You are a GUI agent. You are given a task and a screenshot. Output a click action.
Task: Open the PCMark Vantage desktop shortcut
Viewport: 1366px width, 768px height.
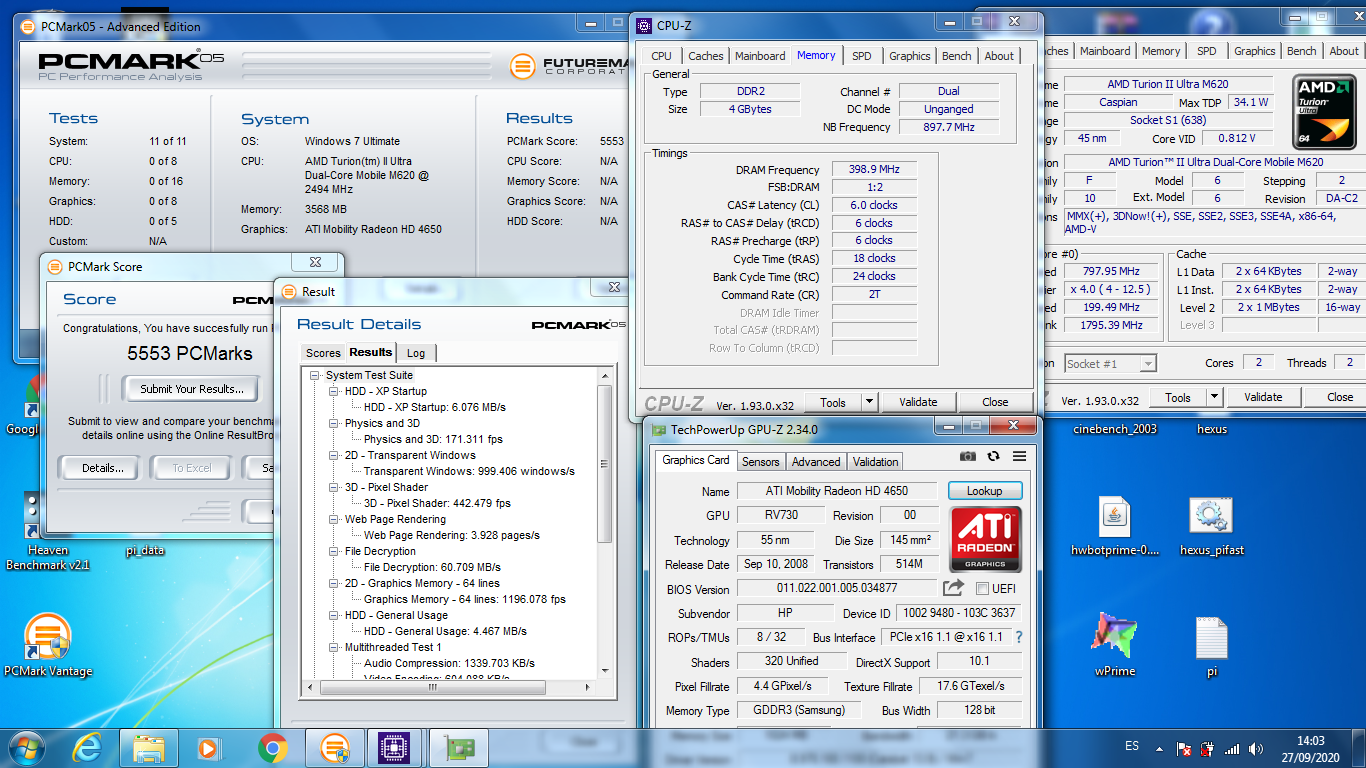coord(47,647)
